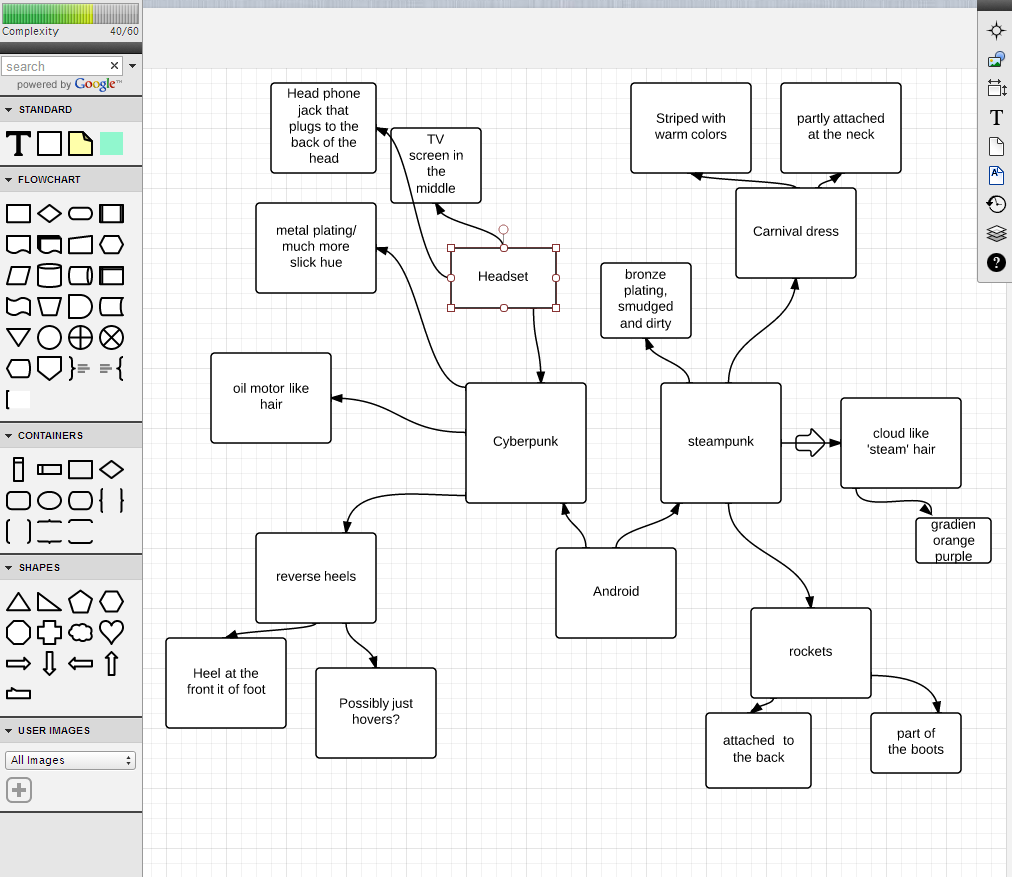The width and height of the screenshot is (1012, 877).
Task: Open the All Images dropdown under USER IMAGES
Action: click(x=70, y=760)
